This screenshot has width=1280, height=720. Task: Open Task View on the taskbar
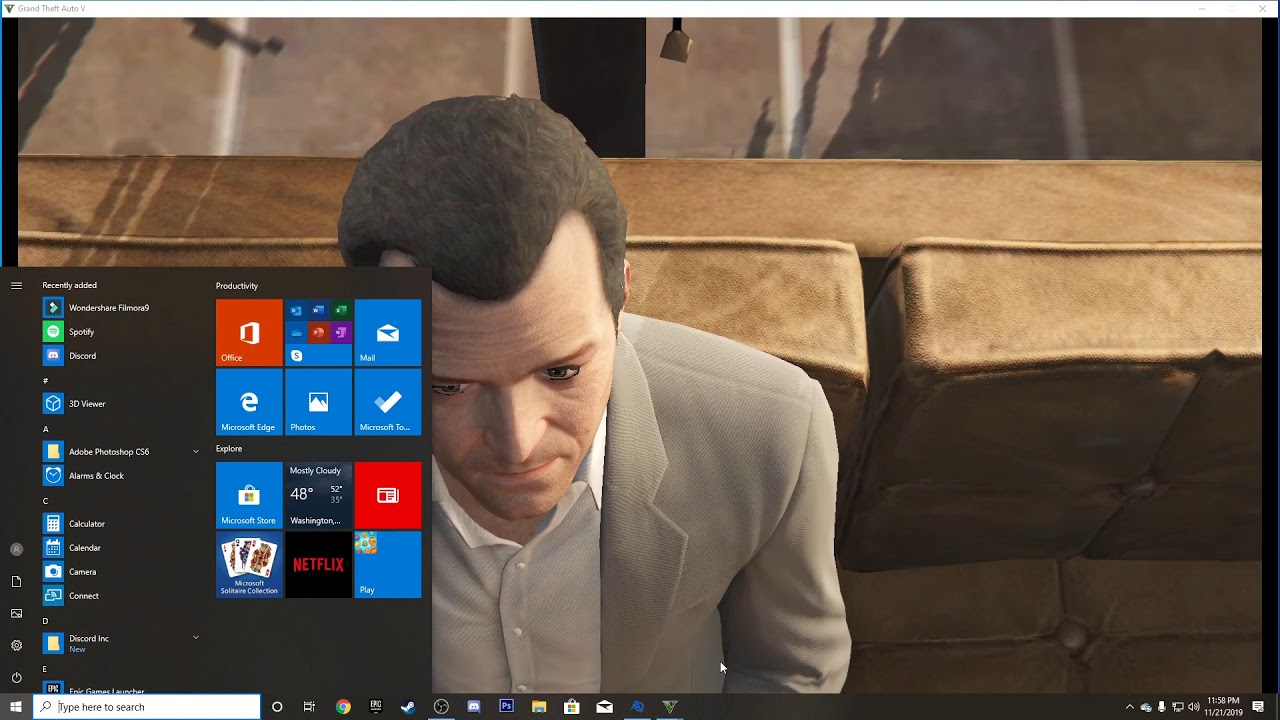click(x=309, y=707)
